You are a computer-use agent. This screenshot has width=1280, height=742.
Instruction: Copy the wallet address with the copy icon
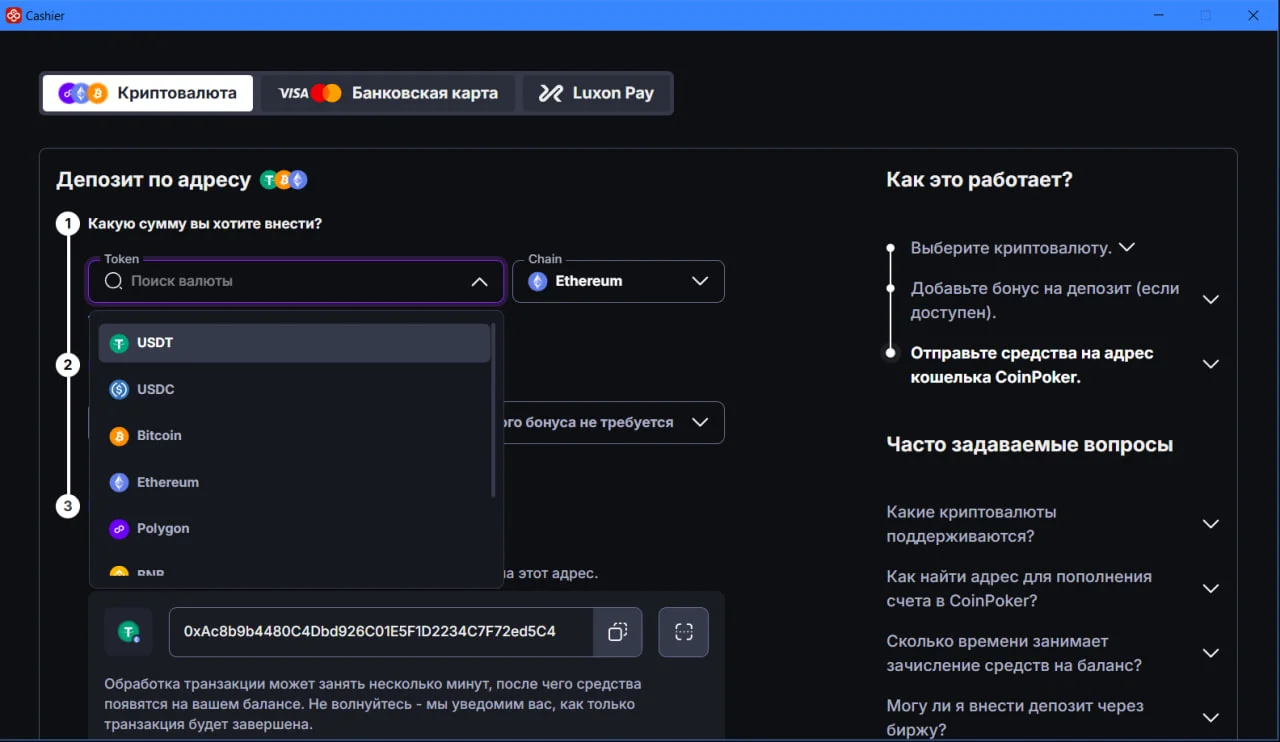(x=618, y=632)
